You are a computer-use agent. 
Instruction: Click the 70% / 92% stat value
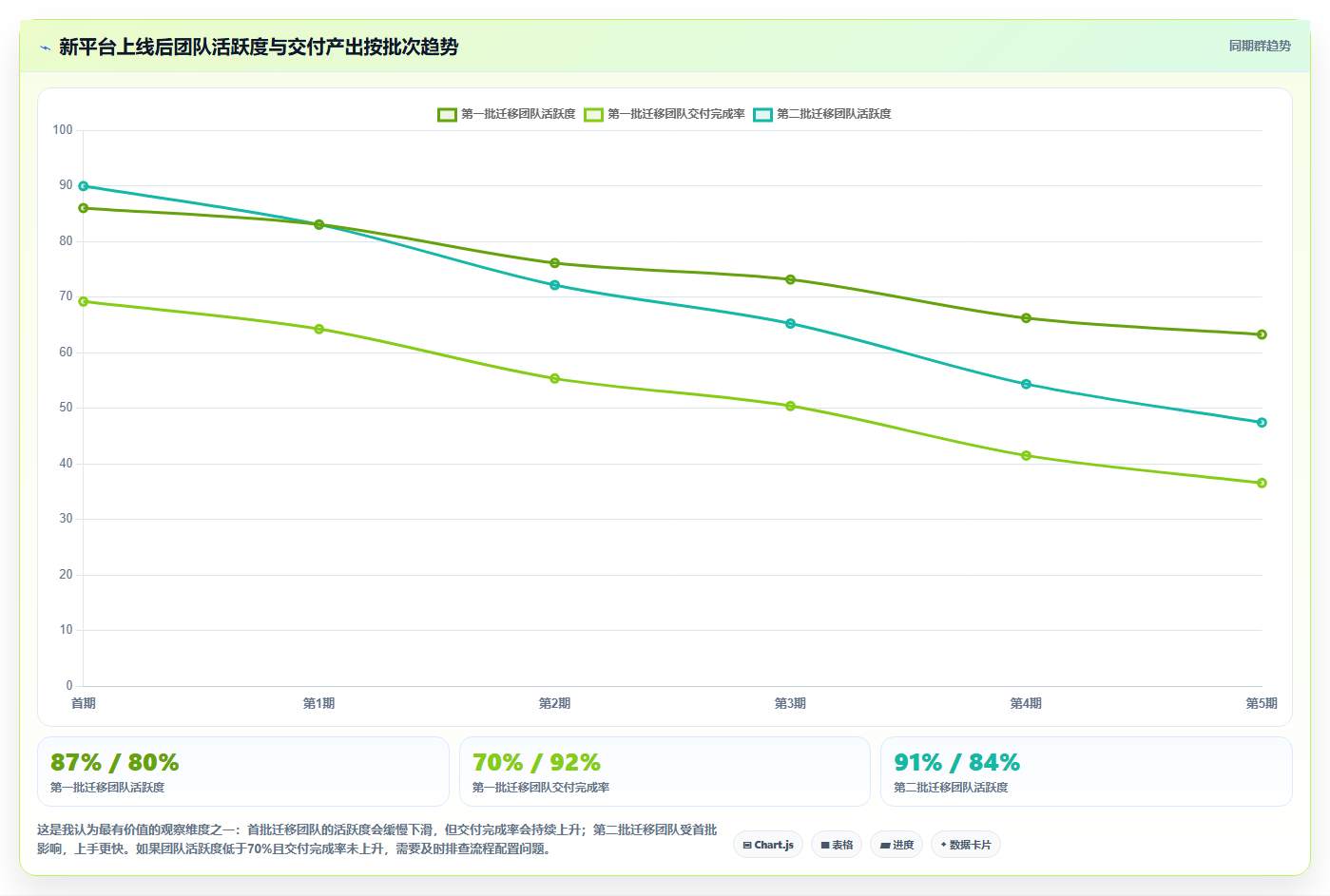tap(536, 763)
